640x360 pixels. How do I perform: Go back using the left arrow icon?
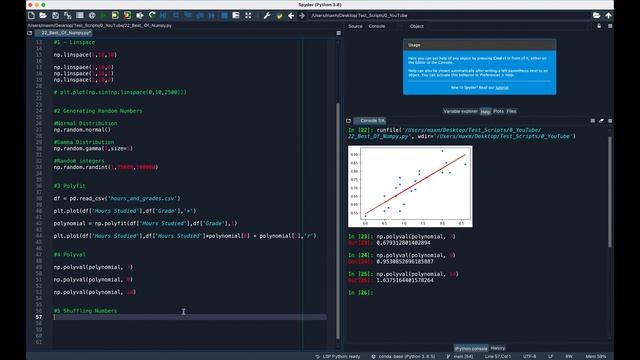(x=291, y=16)
